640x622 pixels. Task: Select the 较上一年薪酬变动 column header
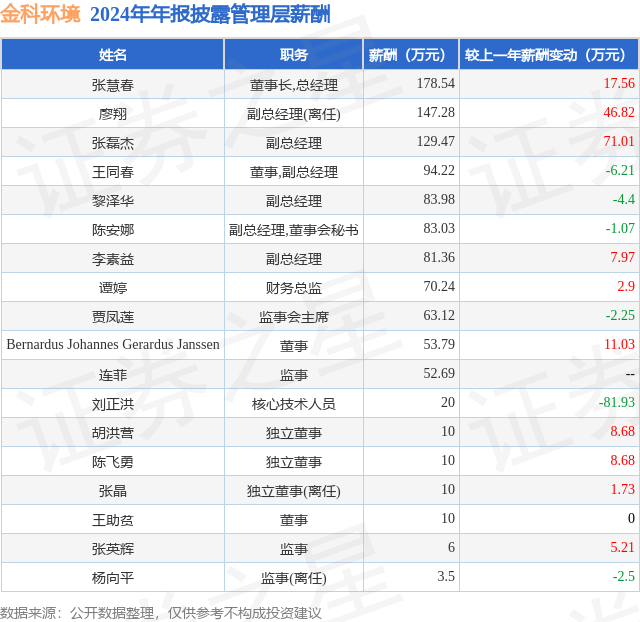point(549,55)
